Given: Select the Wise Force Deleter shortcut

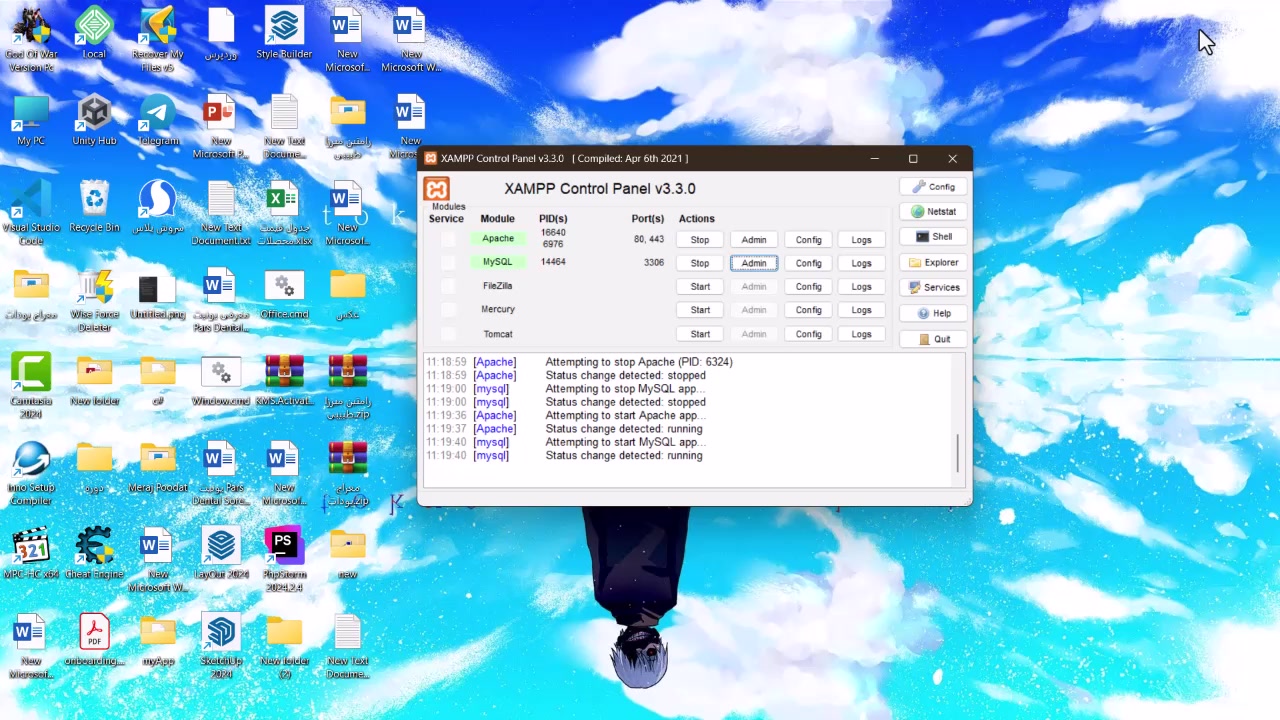Looking at the screenshot, I should pyautogui.click(x=94, y=301).
